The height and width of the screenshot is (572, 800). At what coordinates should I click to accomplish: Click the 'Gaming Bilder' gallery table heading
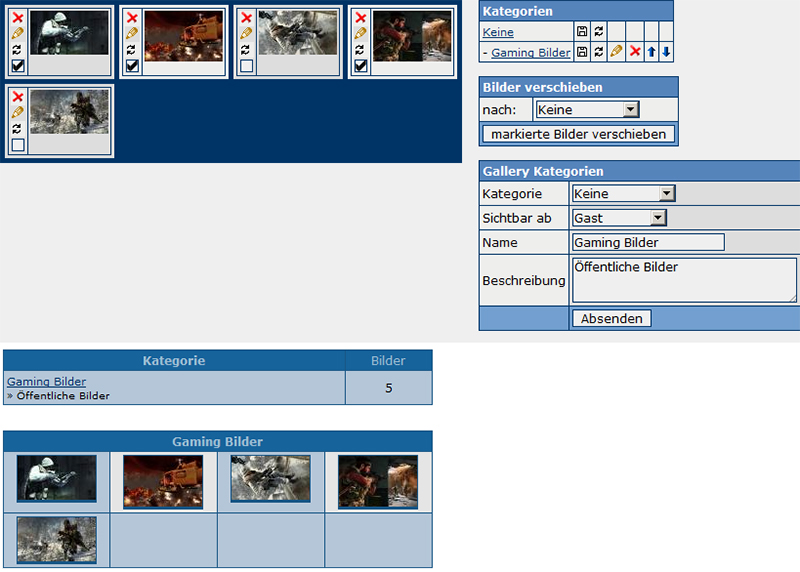click(x=217, y=441)
